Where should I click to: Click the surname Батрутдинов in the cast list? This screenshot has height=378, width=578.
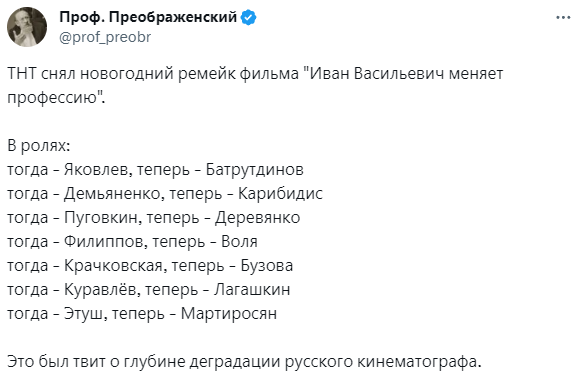[255, 170]
